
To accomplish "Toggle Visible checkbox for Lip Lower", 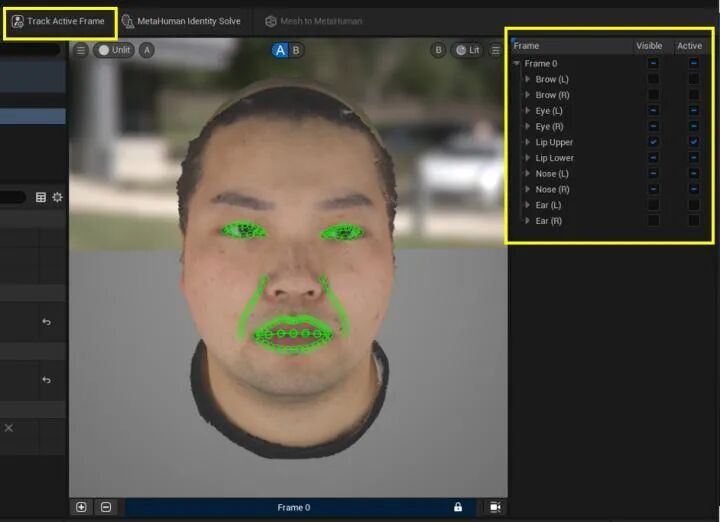I will tap(653, 157).
